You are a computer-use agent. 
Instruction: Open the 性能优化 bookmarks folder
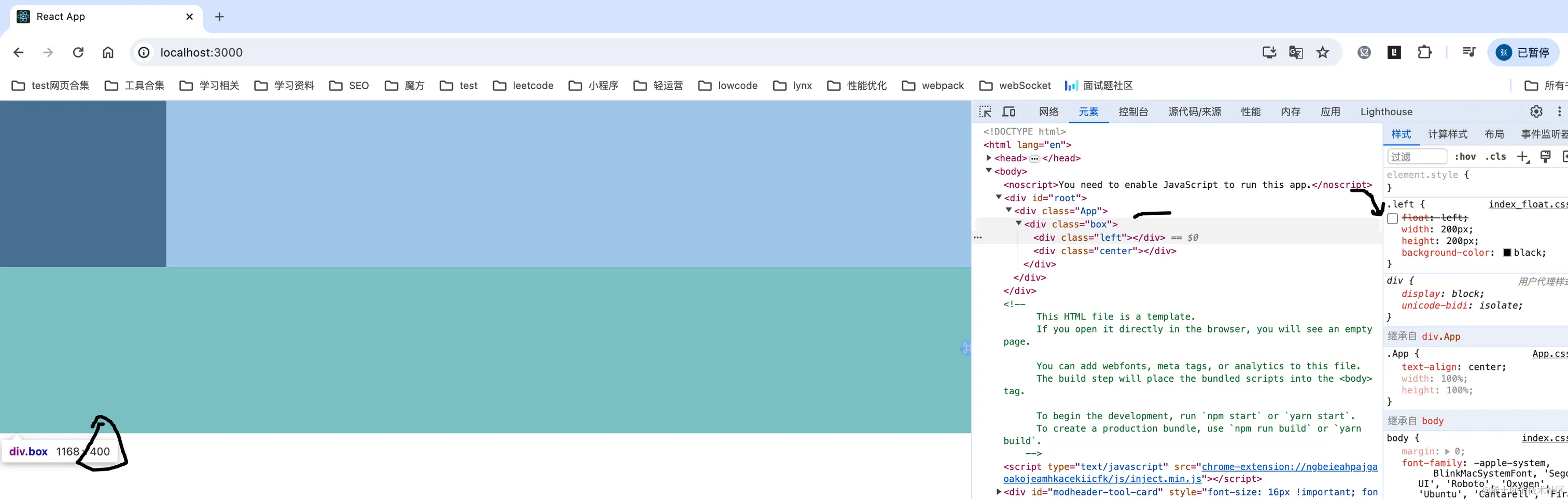tap(857, 85)
